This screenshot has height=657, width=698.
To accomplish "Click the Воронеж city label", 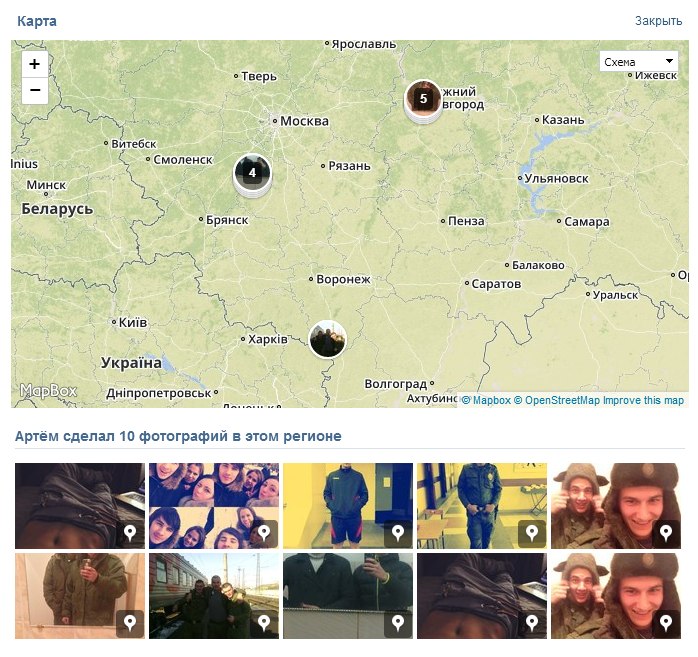I will (343, 280).
